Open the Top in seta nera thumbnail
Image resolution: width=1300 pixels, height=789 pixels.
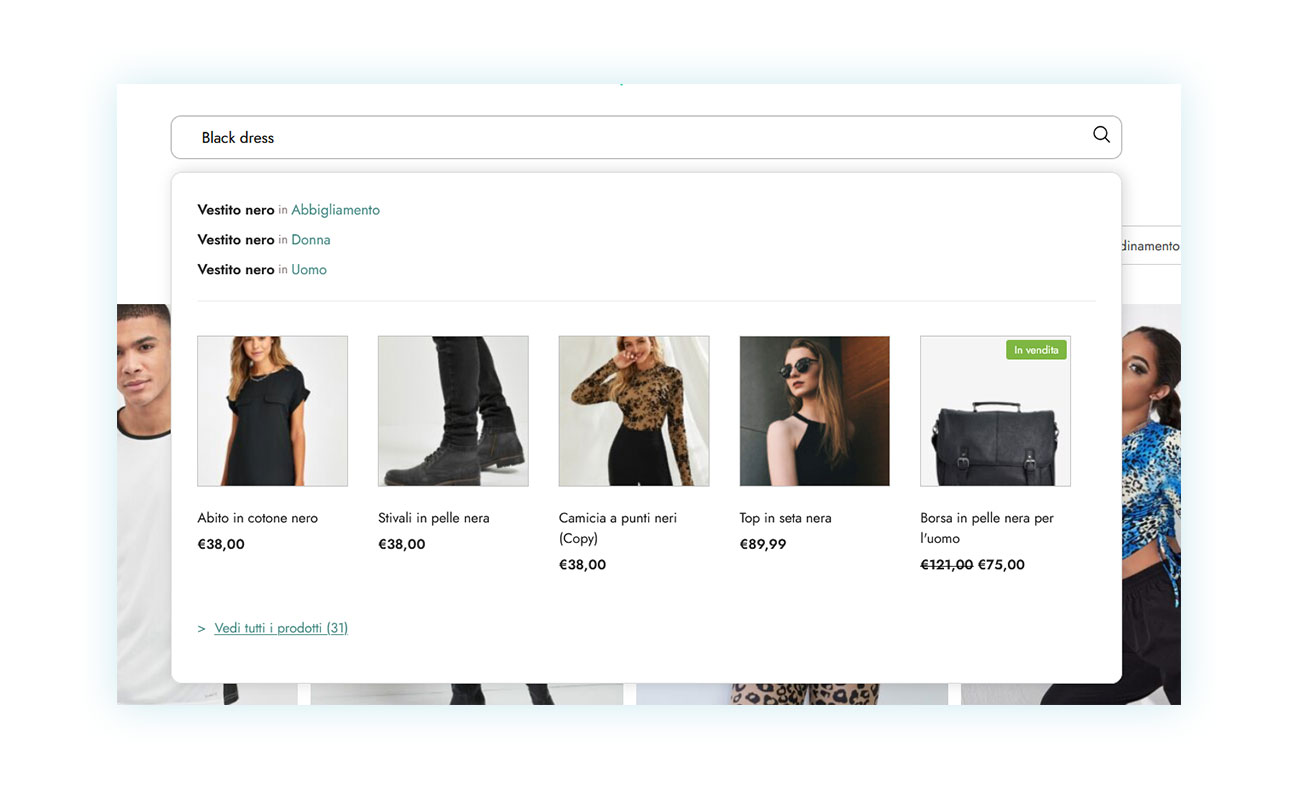pyautogui.click(x=814, y=411)
